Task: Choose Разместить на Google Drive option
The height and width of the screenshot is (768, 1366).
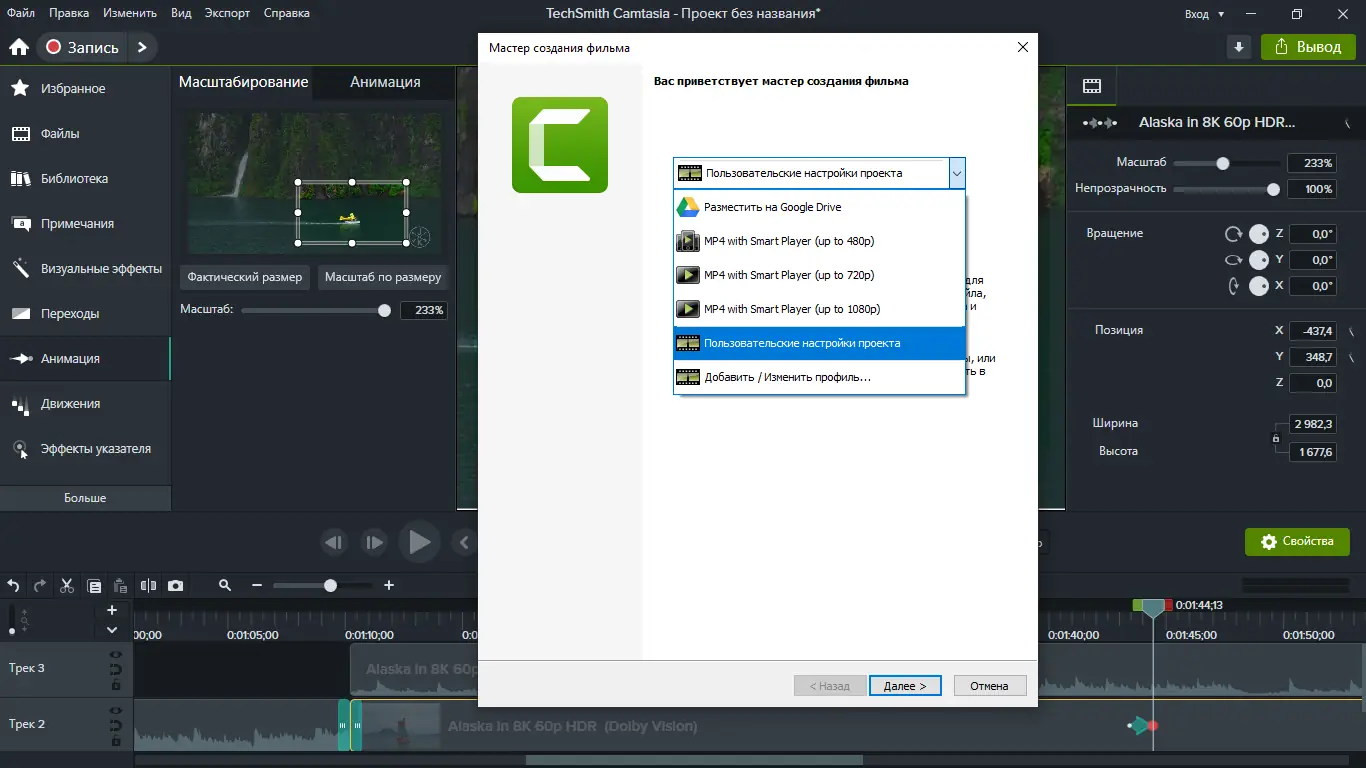Action: tap(820, 207)
